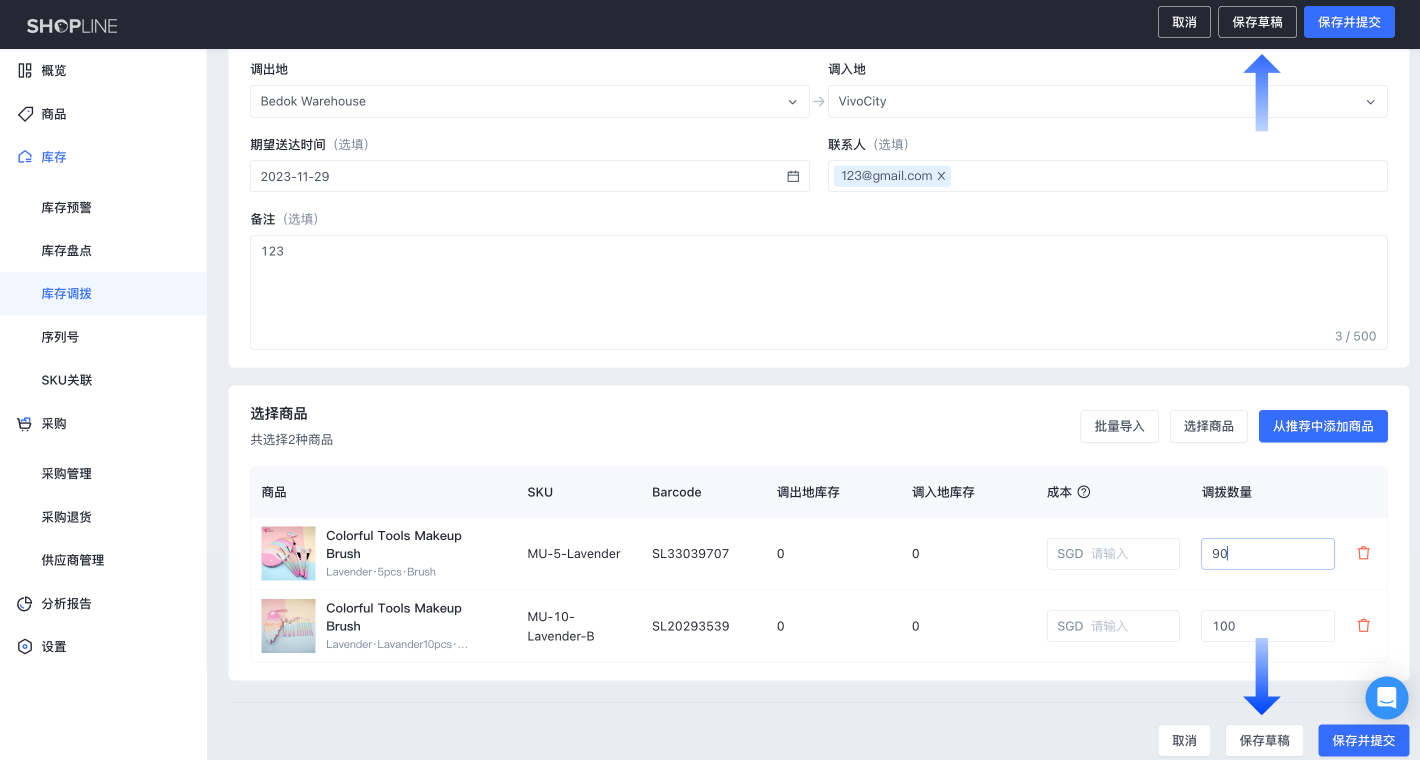Delete the MU-10-Lavender-B product row
This screenshot has width=1420, height=760.
tap(1363, 626)
